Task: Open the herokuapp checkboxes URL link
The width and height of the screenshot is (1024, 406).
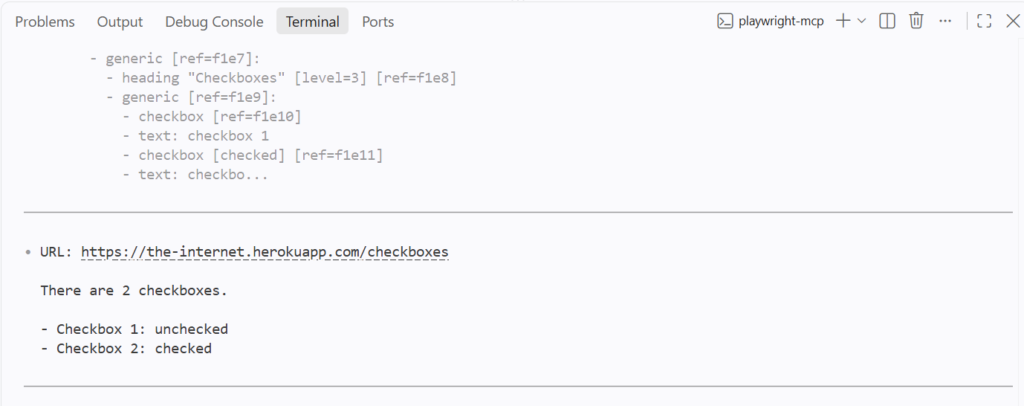Action: pyautogui.click(x=264, y=252)
